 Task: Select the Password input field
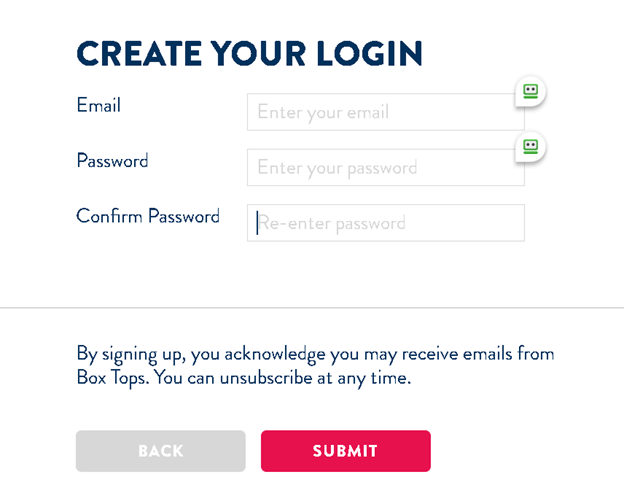(x=386, y=167)
